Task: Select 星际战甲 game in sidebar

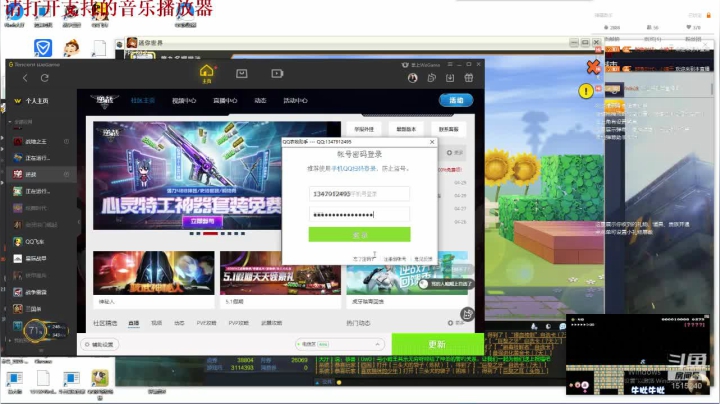Action: point(36,258)
